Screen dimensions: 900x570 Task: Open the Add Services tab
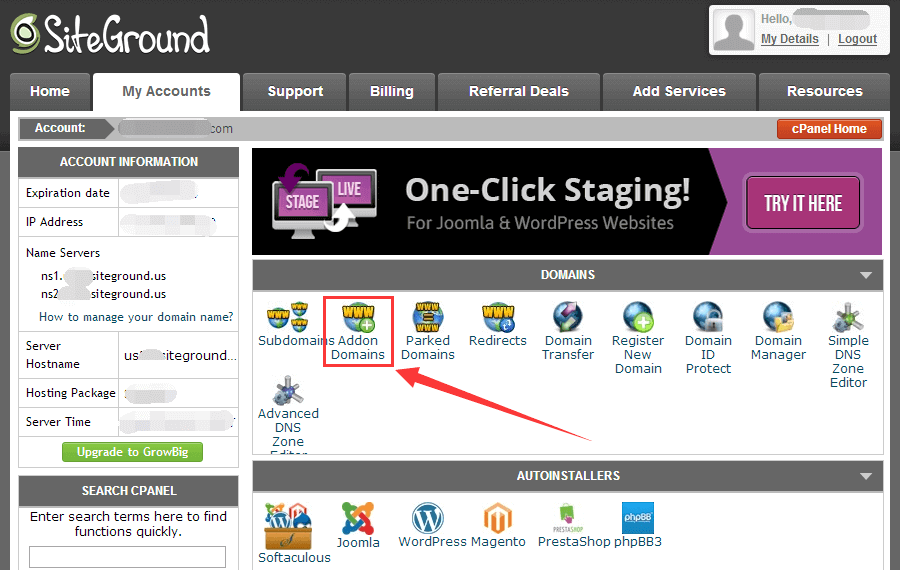tap(679, 91)
